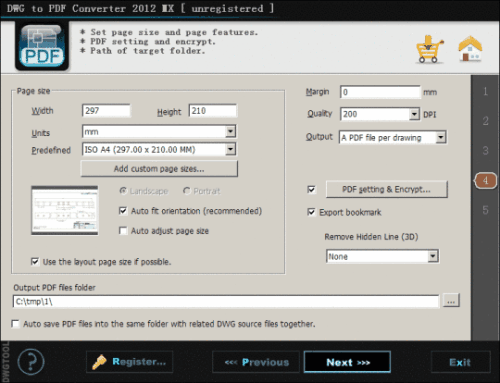Click the key icon on Register button
500x383 pixels.
tap(99, 362)
